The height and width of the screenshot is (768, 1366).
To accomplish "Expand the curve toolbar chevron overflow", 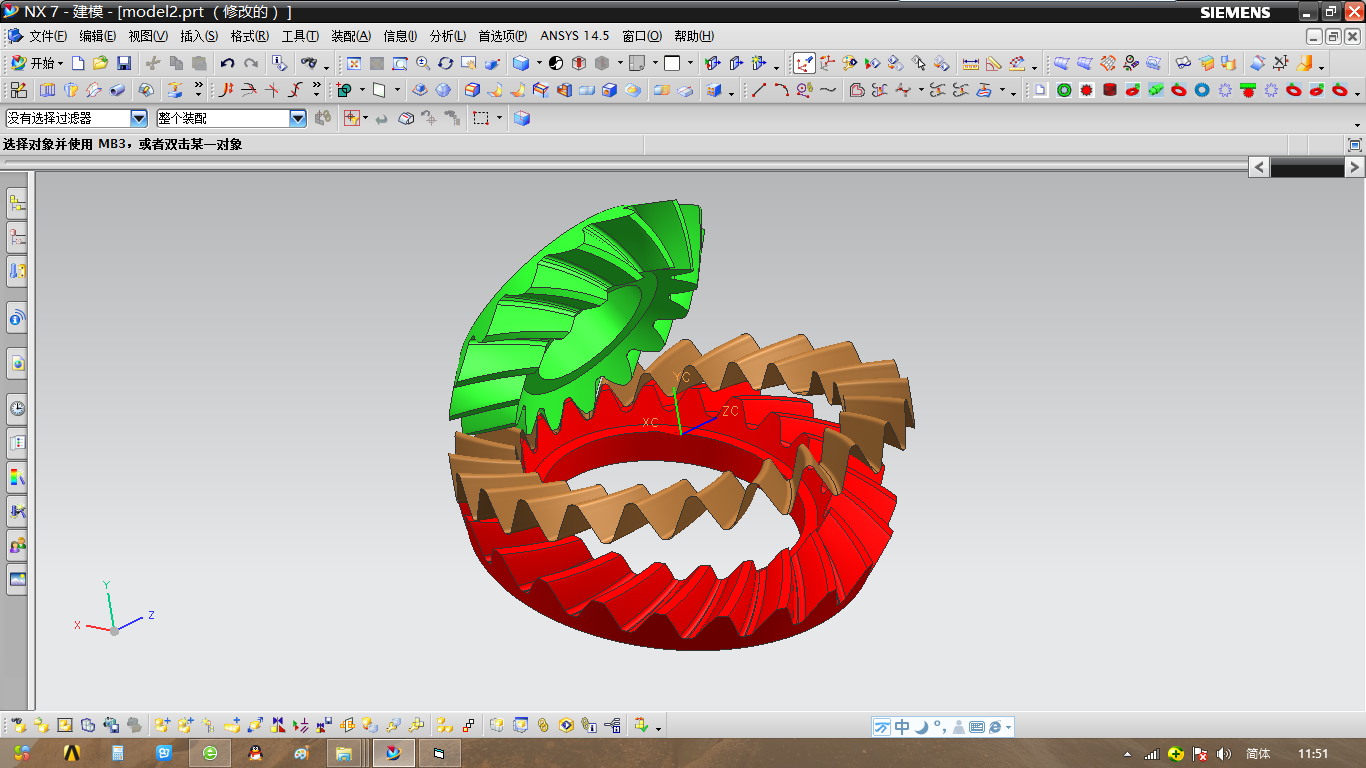I will (x=316, y=88).
